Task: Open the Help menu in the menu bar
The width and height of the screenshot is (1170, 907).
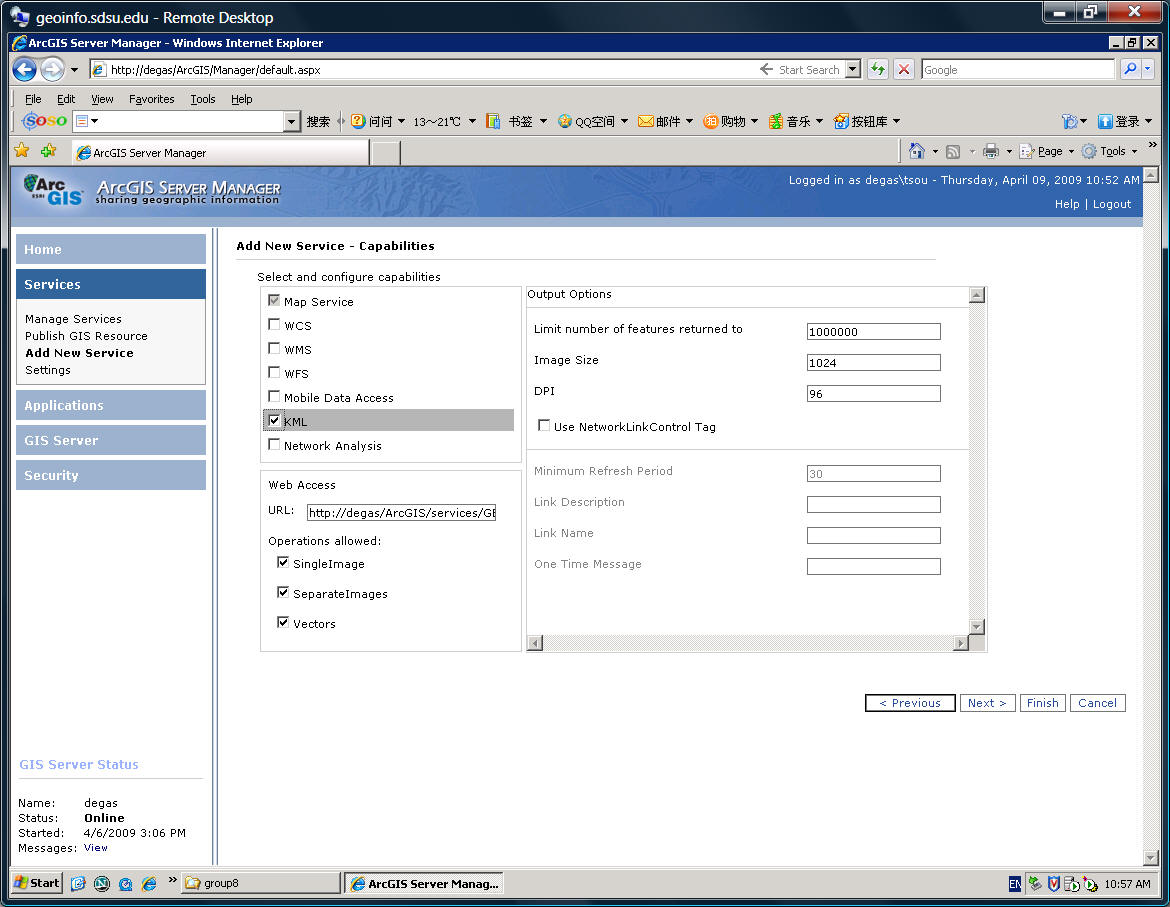Action: 241,99
